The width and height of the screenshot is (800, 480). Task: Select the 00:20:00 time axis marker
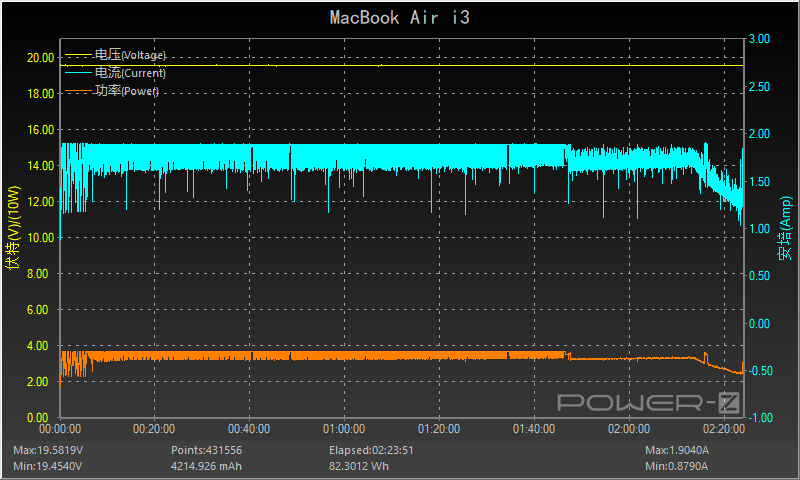pos(155,429)
